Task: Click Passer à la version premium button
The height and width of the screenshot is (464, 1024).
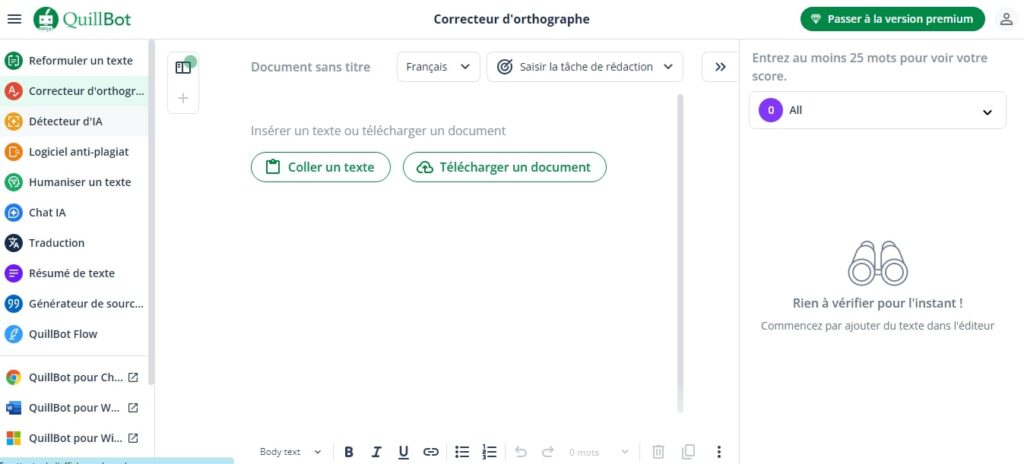Action: [x=892, y=19]
